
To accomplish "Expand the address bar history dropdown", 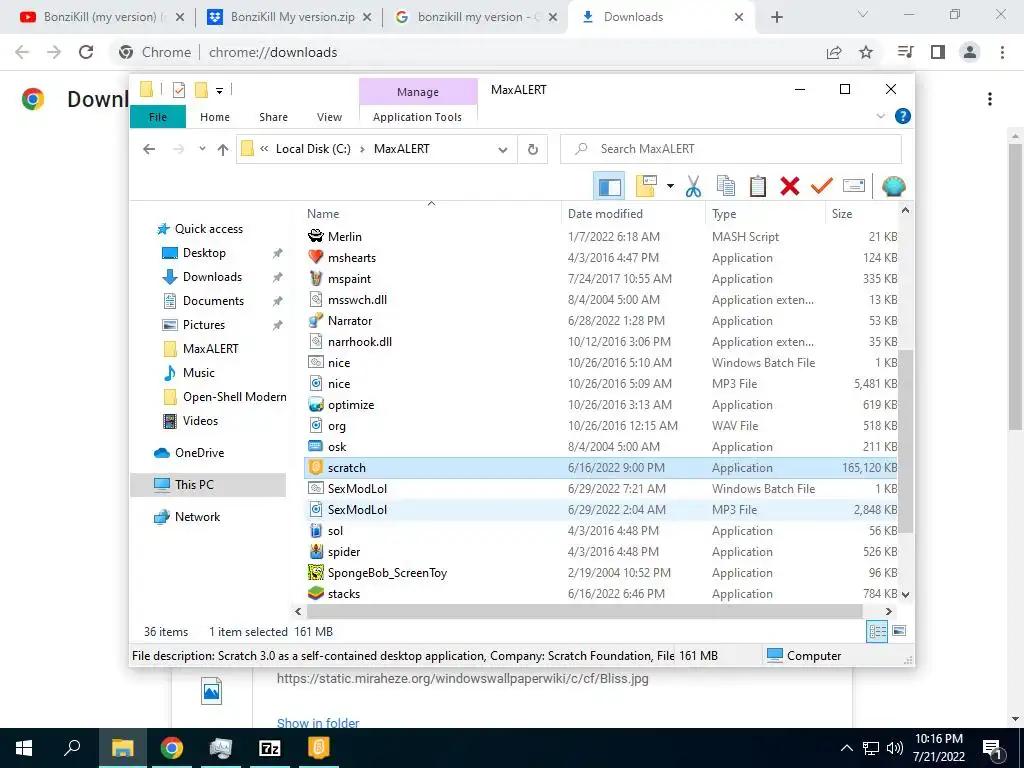I will click(x=502, y=150).
